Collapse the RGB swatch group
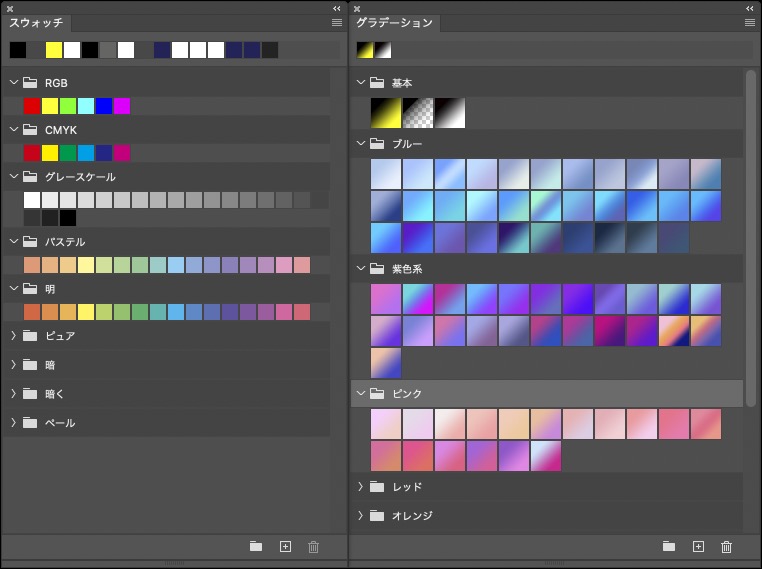The height and width of the screenshot is (569, 762). pos(14,83)
